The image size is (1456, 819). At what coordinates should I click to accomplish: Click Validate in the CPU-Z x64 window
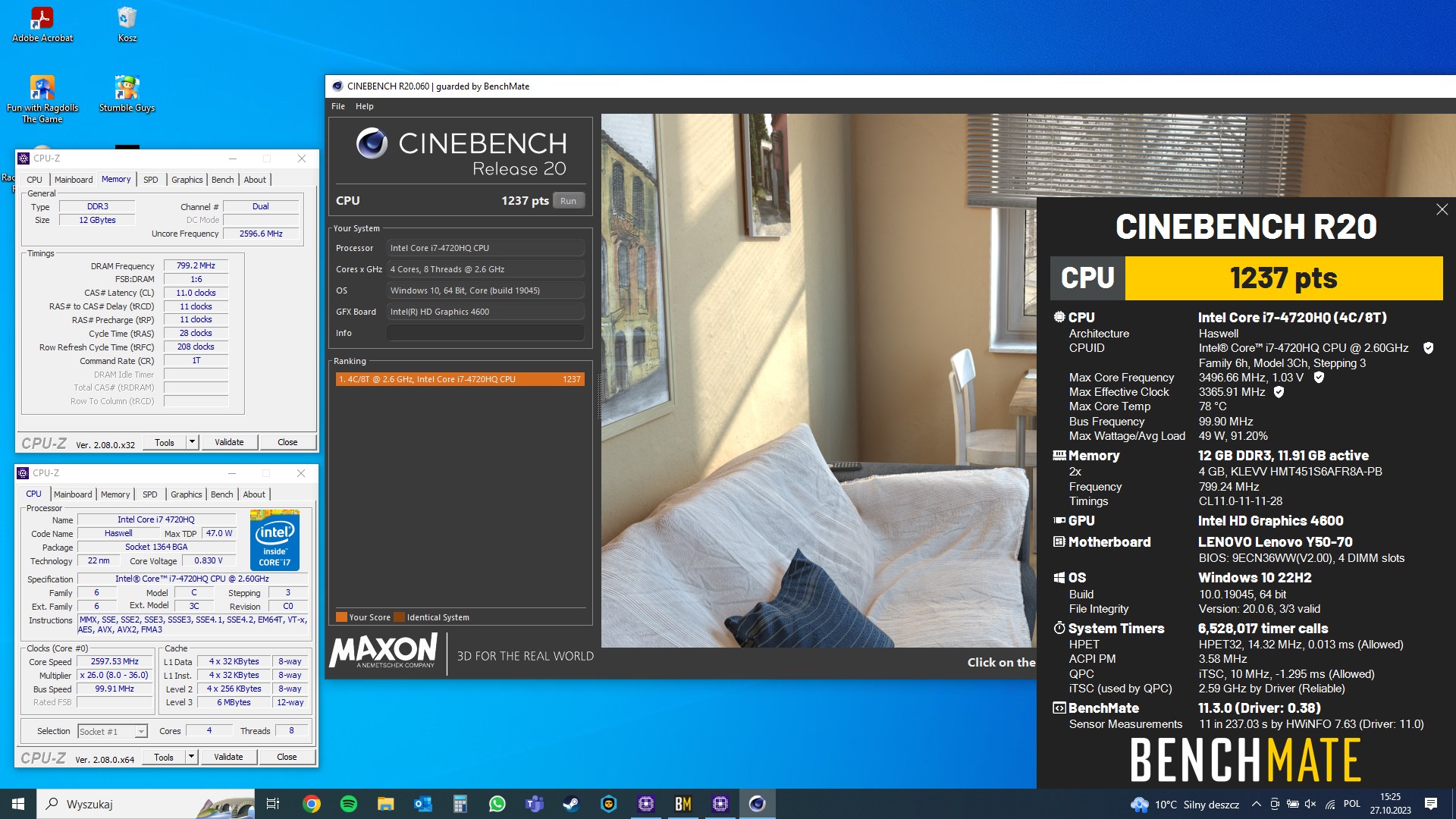coord(228,757)
